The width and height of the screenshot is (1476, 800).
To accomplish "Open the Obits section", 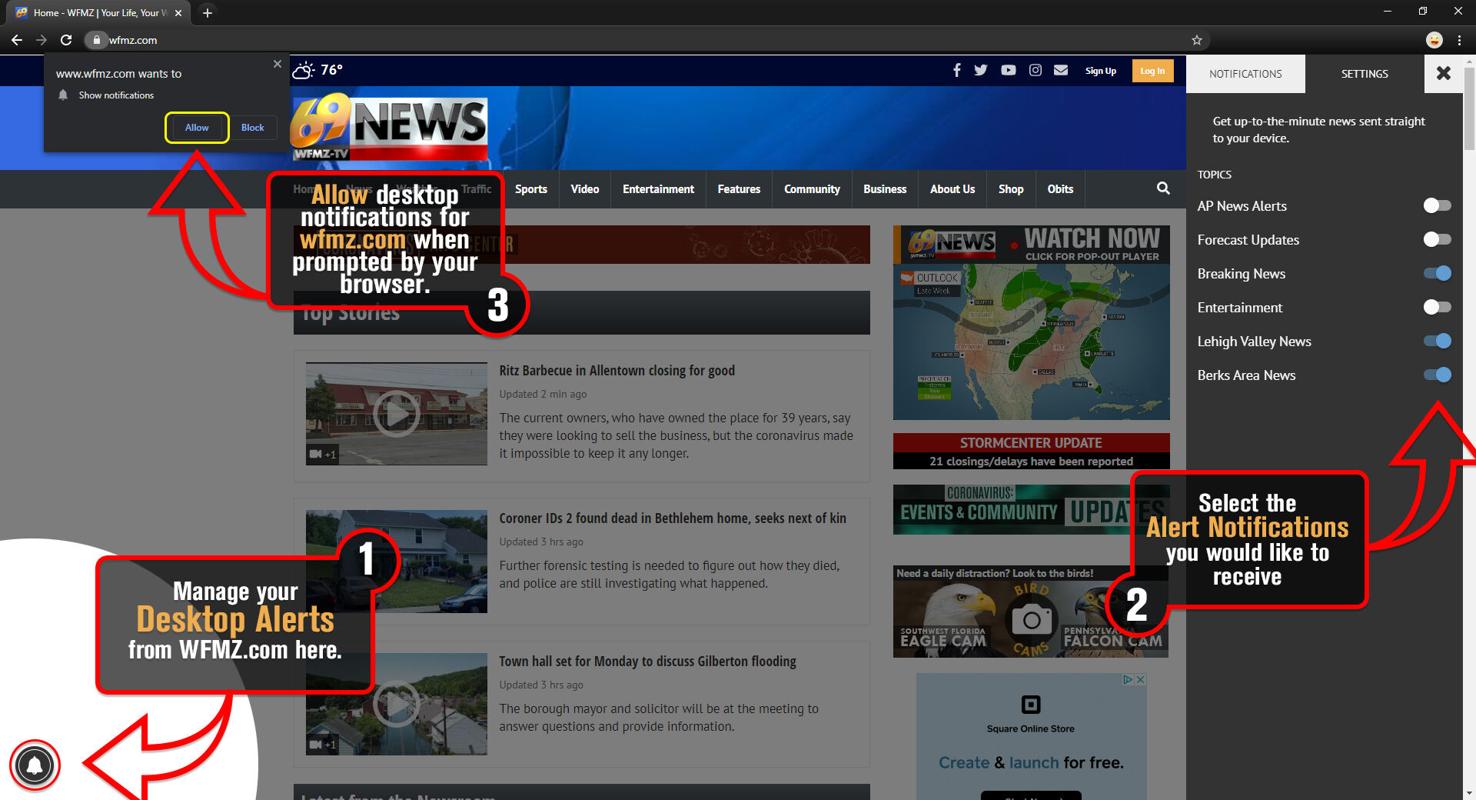I will [1060, 188].
